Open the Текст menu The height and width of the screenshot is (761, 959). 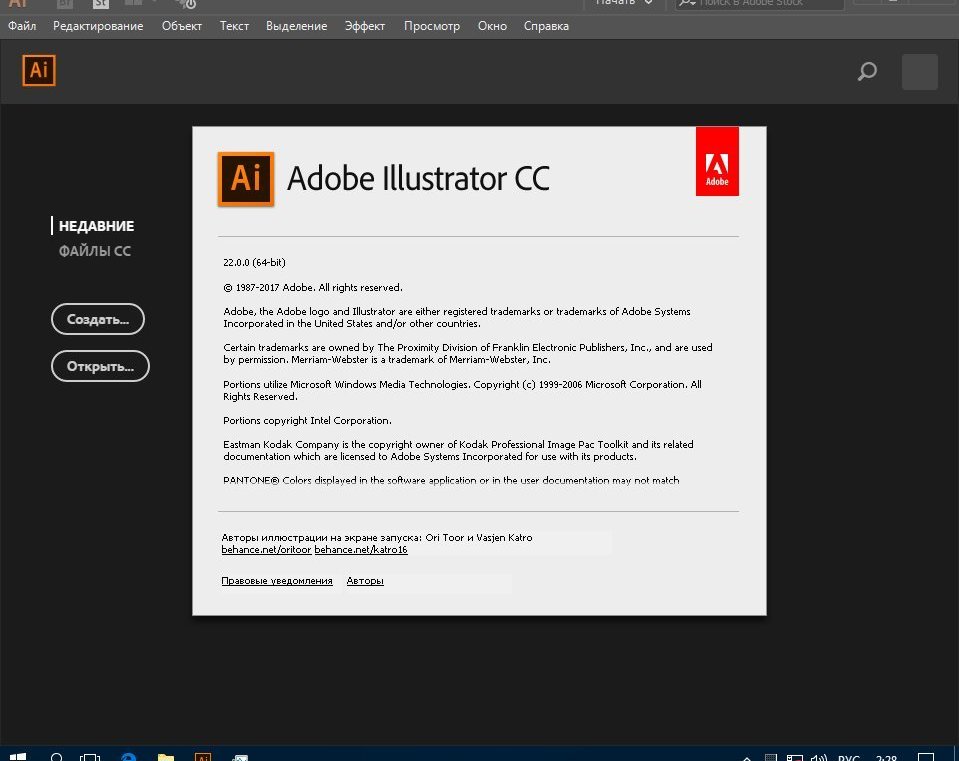(x=234, y=26)
